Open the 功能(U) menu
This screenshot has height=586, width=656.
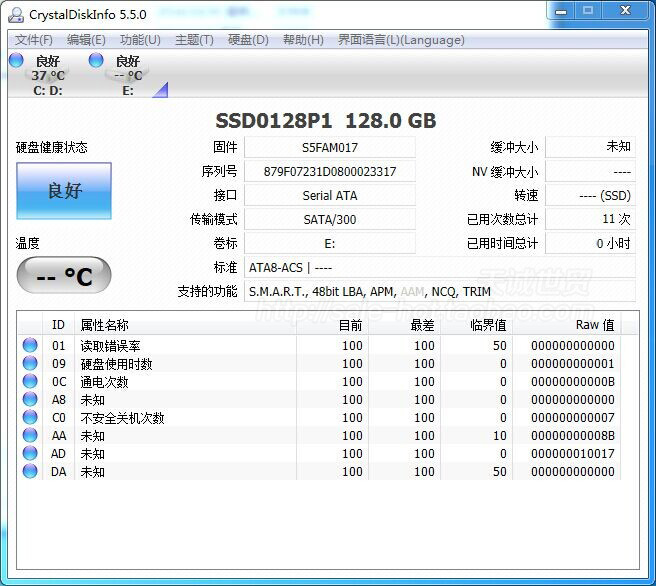[x=140, y=40]
